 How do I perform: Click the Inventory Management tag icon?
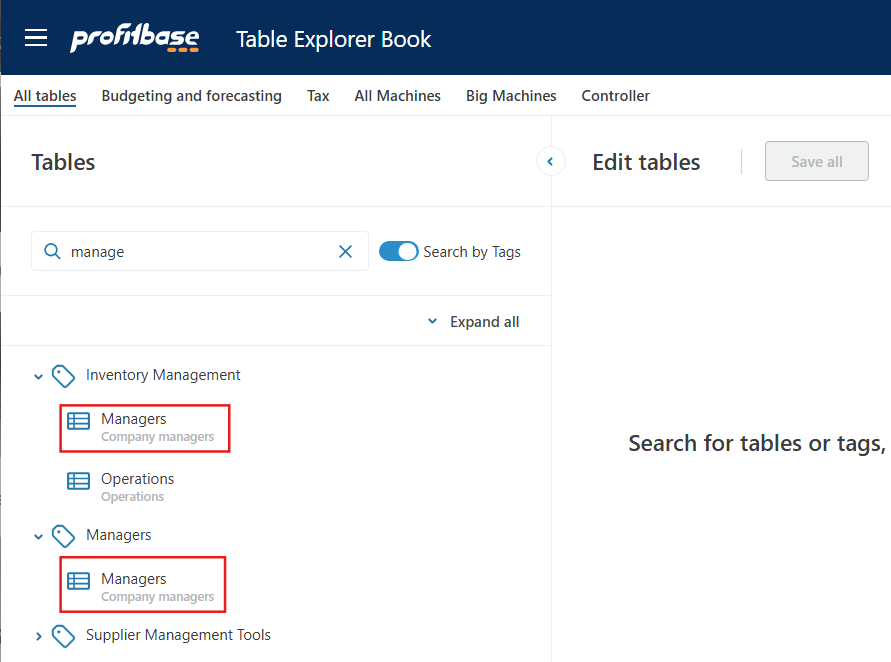[x=64, y=376]
